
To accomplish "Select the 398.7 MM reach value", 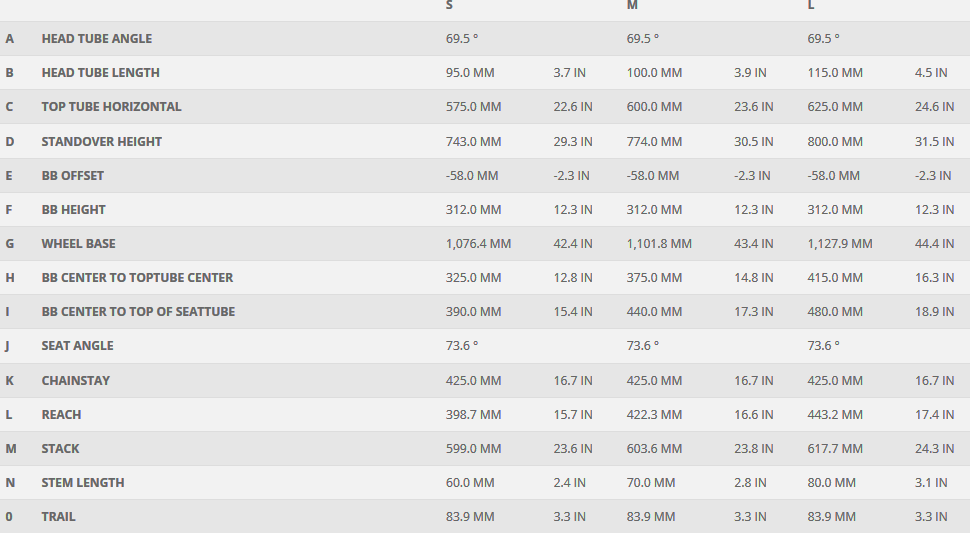I will pos(473,415).
